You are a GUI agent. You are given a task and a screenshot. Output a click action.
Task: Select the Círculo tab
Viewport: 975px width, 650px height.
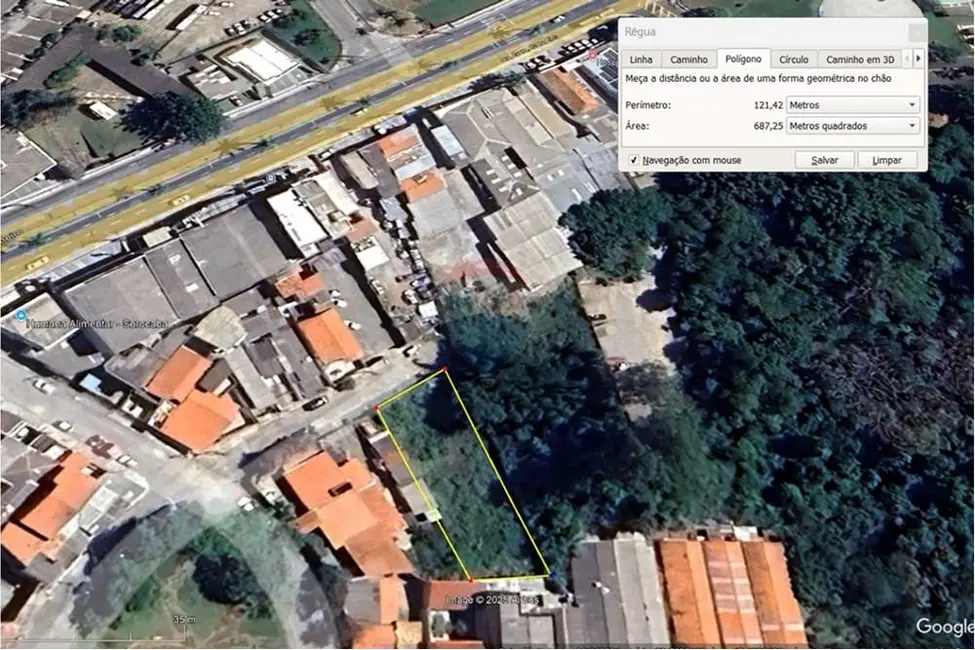point(794,59)
